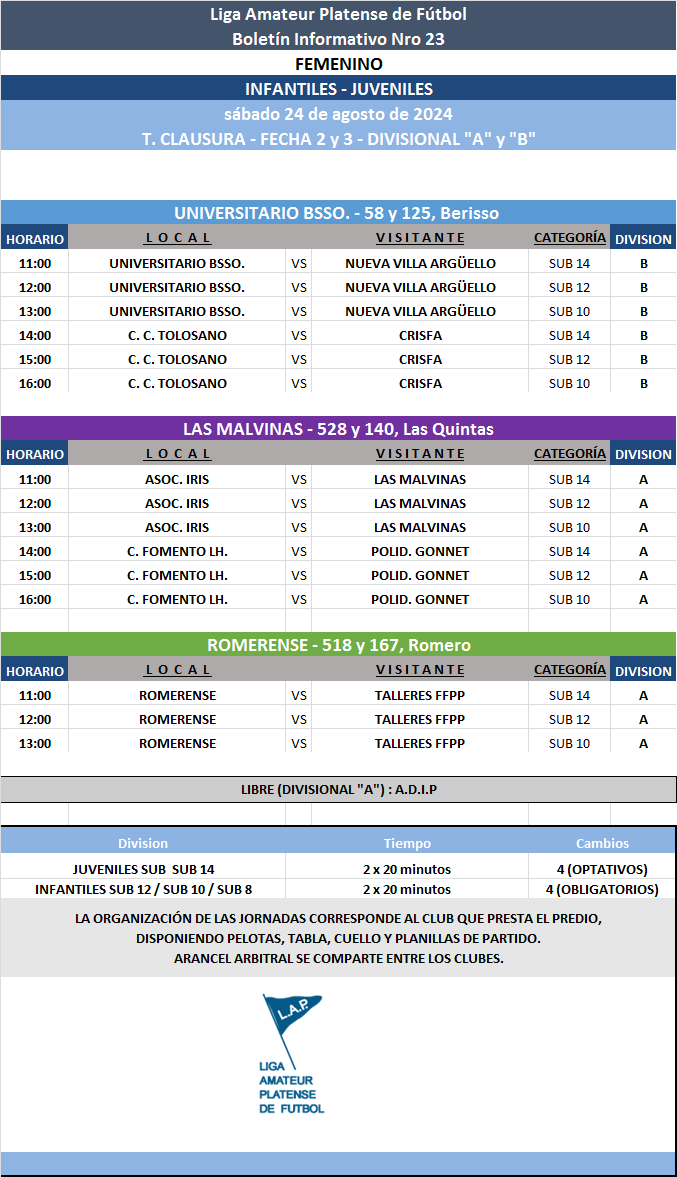Click the date 'sábado 24 de agosto de 2024'
The height and width of the screenshot is (1177, 677).
pos(338,114)
